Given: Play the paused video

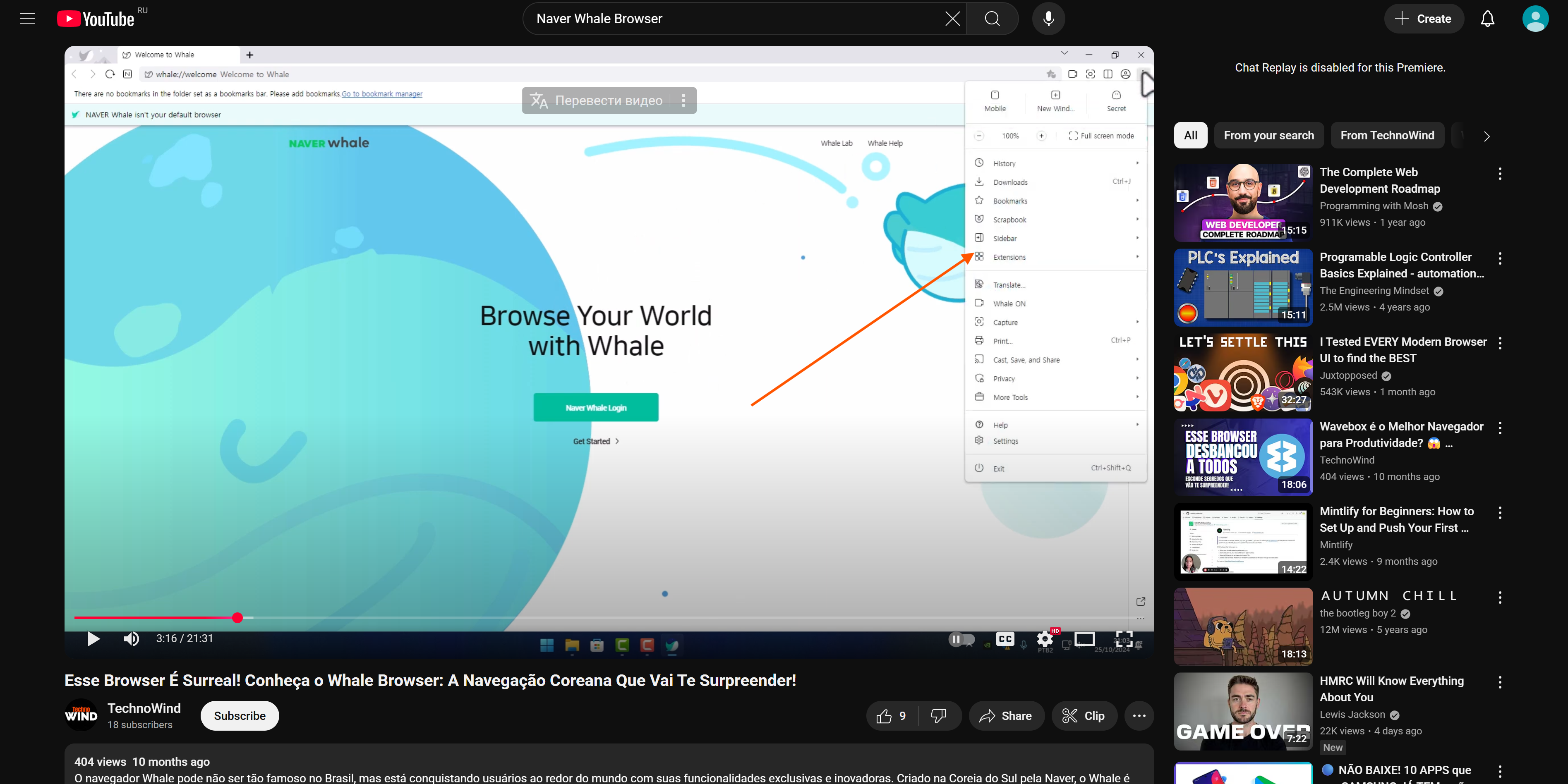Looking at the screenshot, I should pyautogui.click(x=93, y=638).
